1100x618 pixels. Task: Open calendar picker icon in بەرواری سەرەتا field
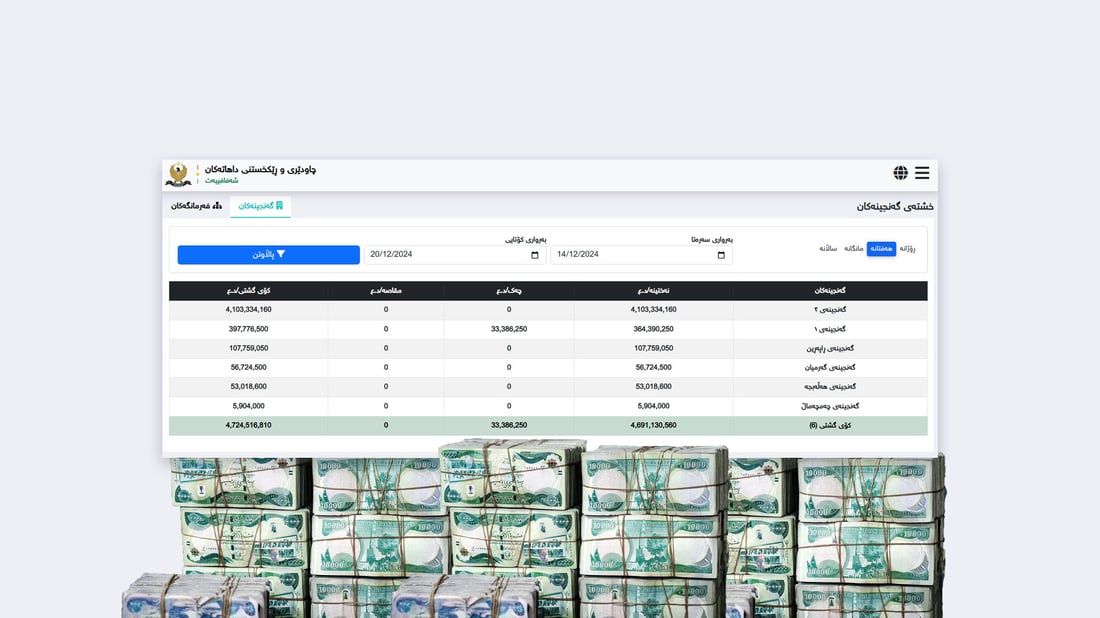tap(722, 255)
